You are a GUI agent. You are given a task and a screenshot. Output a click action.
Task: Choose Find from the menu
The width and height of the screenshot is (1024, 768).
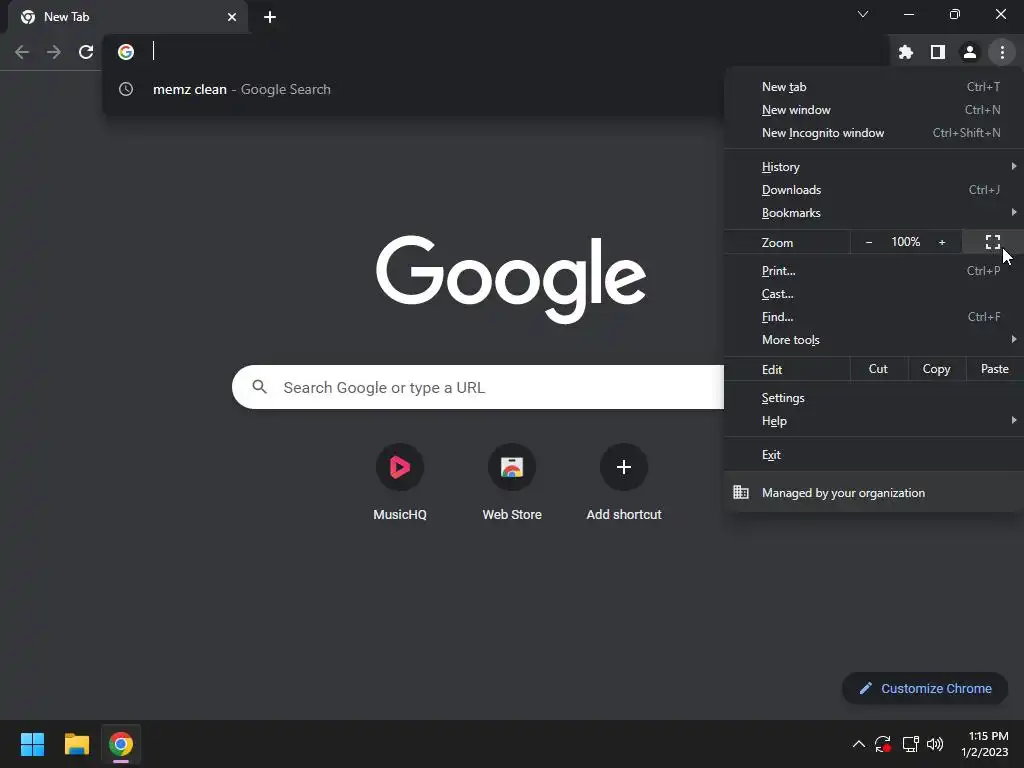pyautogui.click(x=874, y=317)
